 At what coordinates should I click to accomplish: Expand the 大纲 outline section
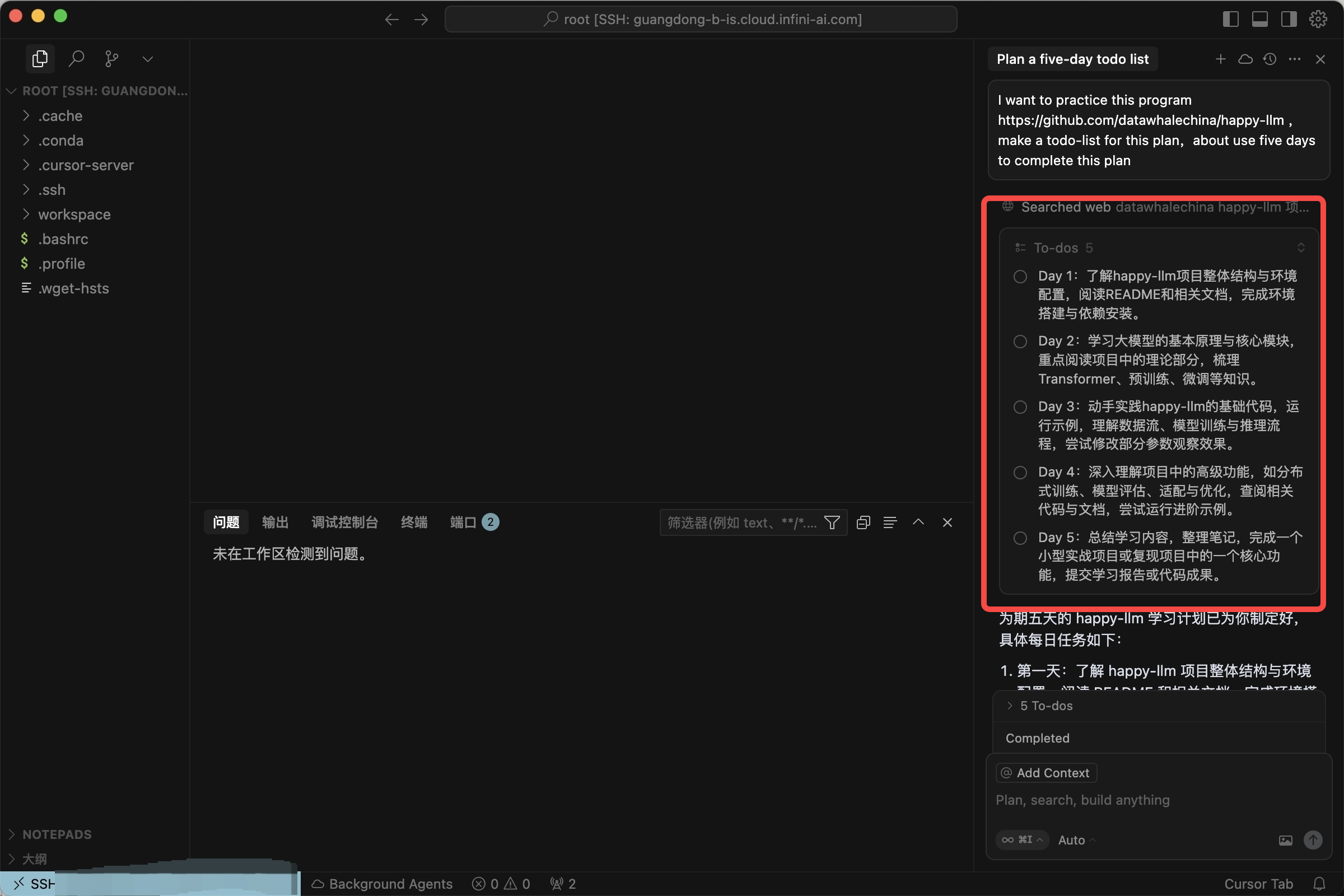[x=95, y=859]
